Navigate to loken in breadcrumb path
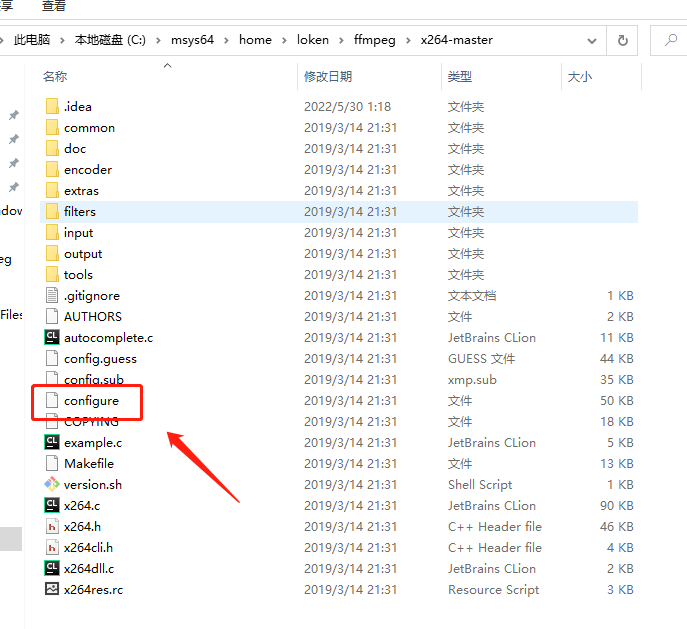This screenshot has height=629, width=687. click(x=312, y=41)
